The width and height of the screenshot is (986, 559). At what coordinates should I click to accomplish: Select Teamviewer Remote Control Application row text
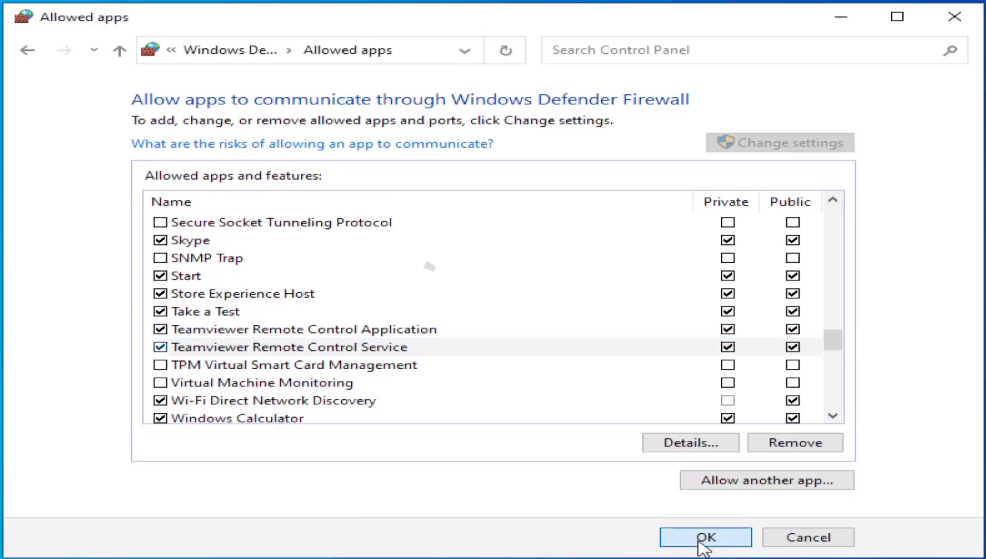pyautogui.click(x=304, y=329)
